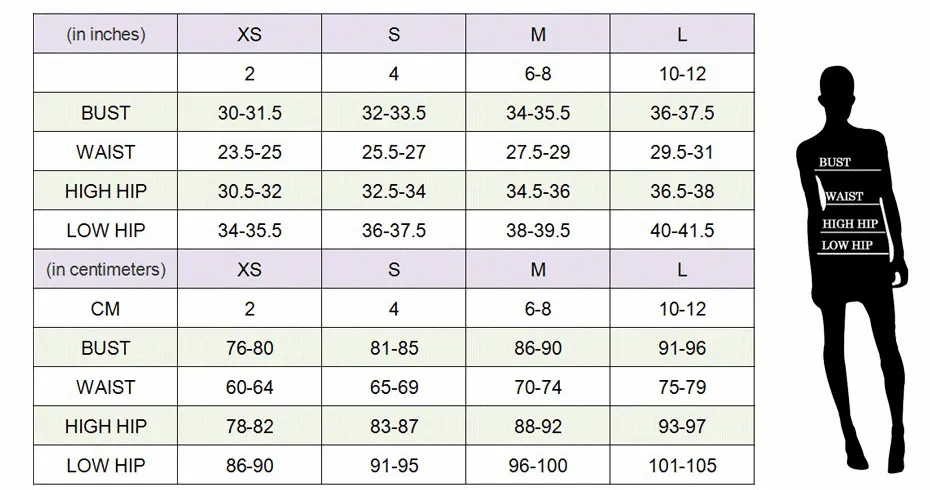This screenshot has height=490, width=930.
Task: Click the "(in centimeters)" header cell
Action: pos(106,270)
